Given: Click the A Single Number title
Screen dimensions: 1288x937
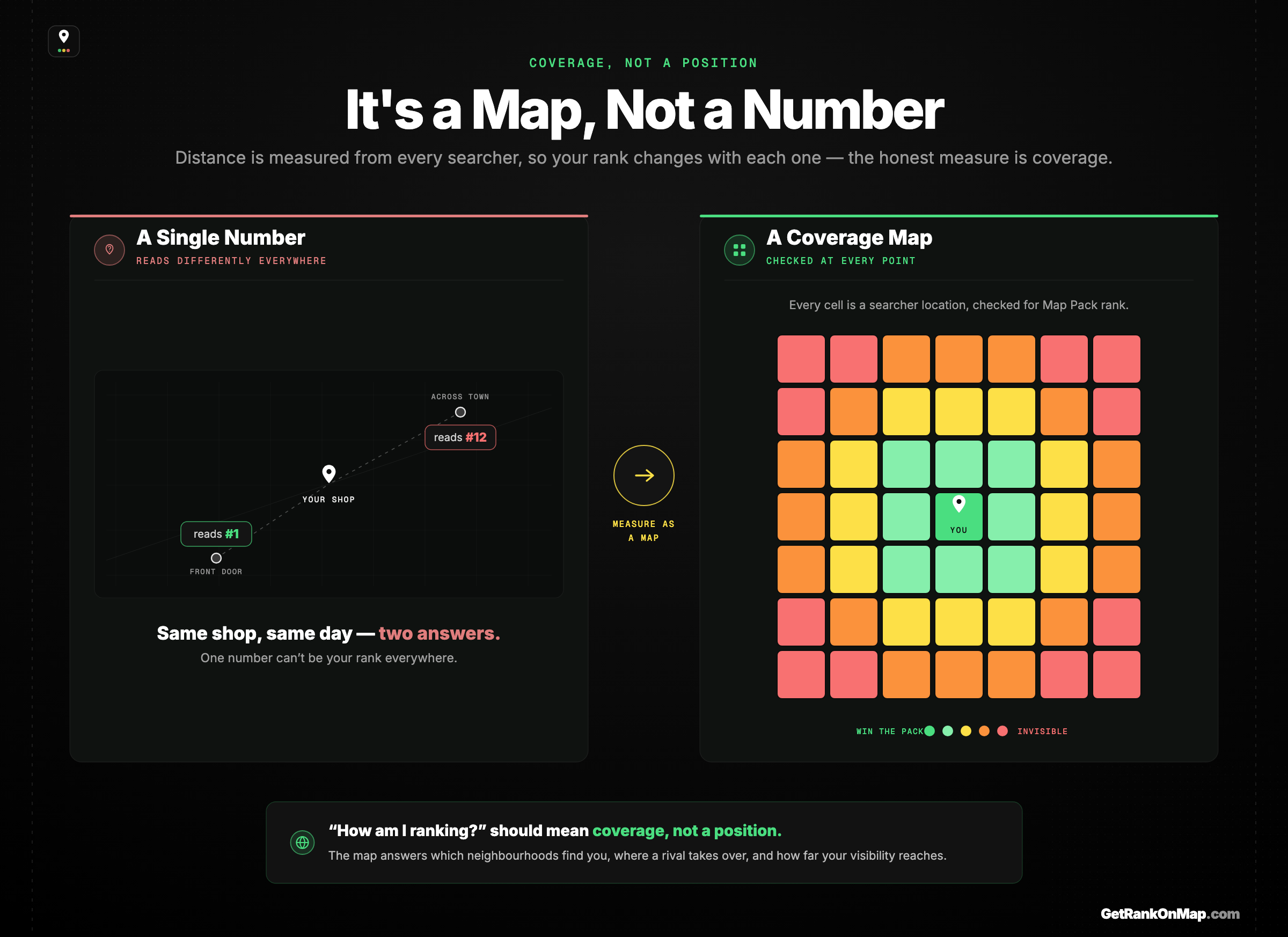Looking at the screenshot, I should click(x=221, y=237).
